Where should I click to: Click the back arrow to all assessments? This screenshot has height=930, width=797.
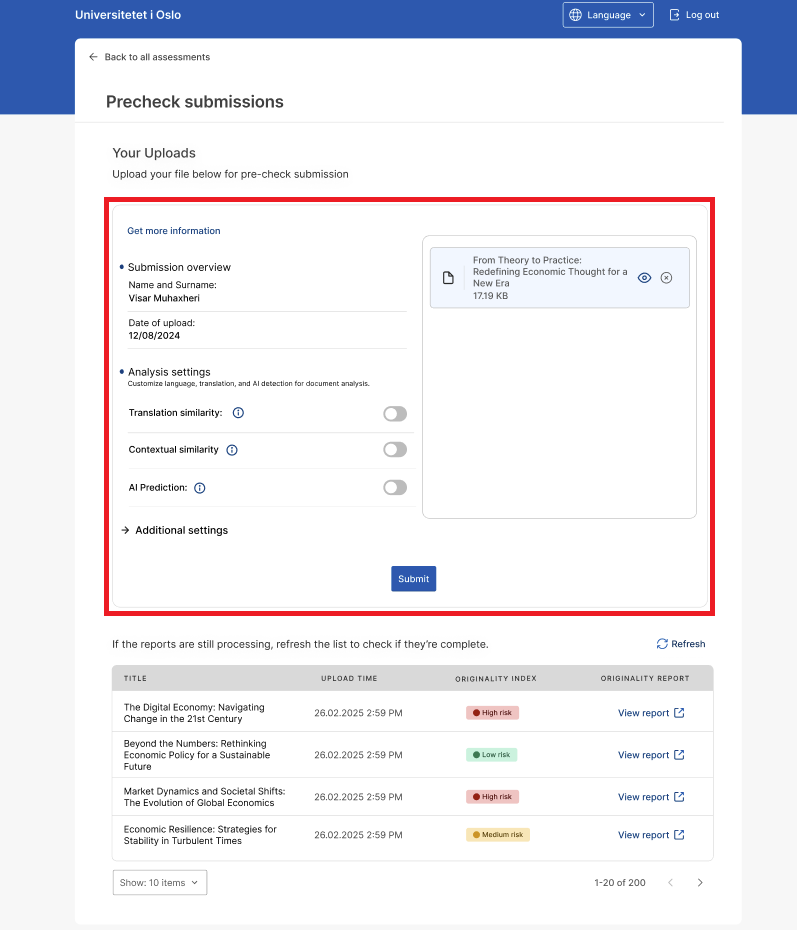click(x=93, y=57)
